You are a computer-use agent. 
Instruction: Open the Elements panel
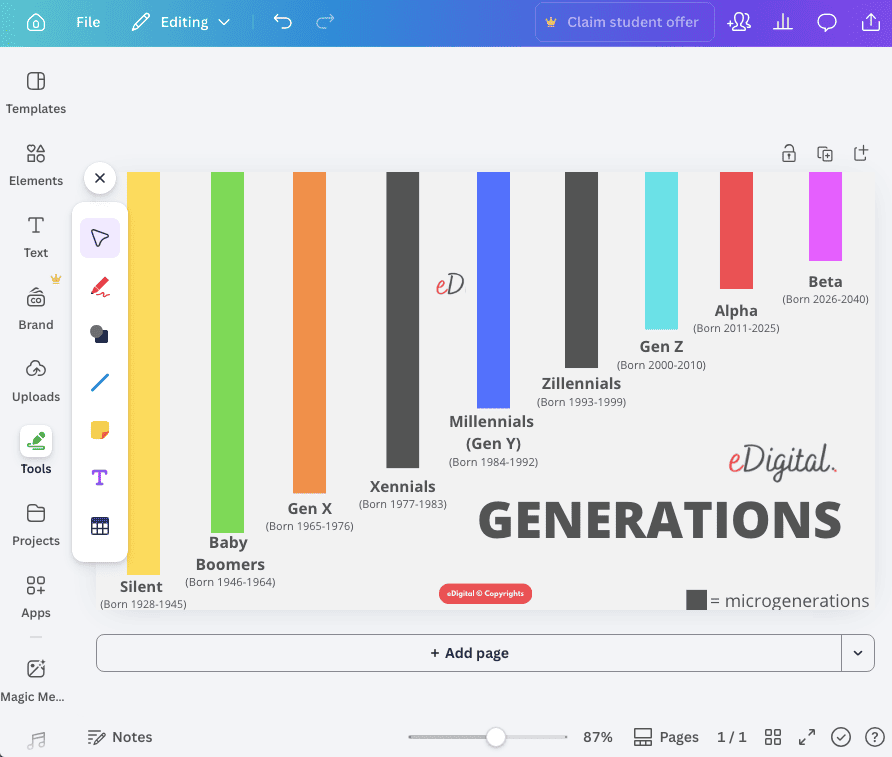click(36, 165)
